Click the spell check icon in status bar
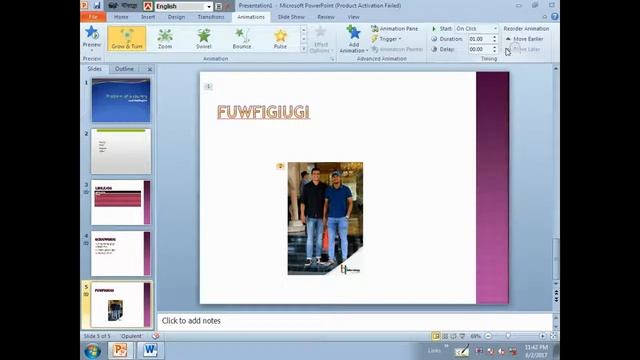 (x=156, y=336)
